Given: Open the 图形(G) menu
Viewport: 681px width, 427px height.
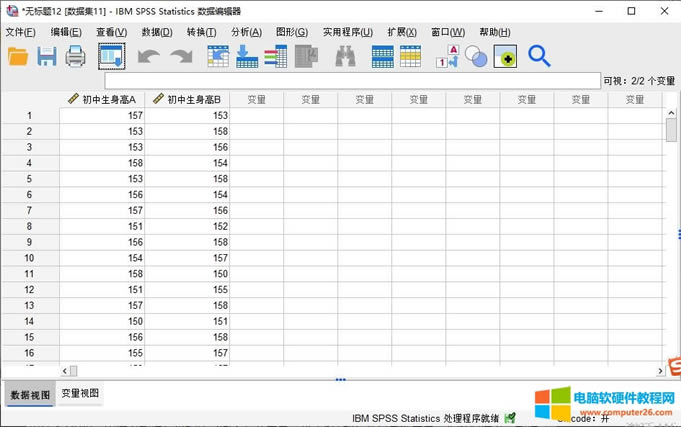Looking at the screenshot, I should point(292,32).
